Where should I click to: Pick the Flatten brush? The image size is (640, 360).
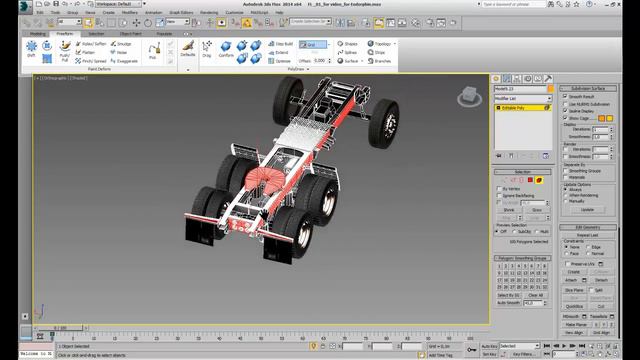[85, 52]
